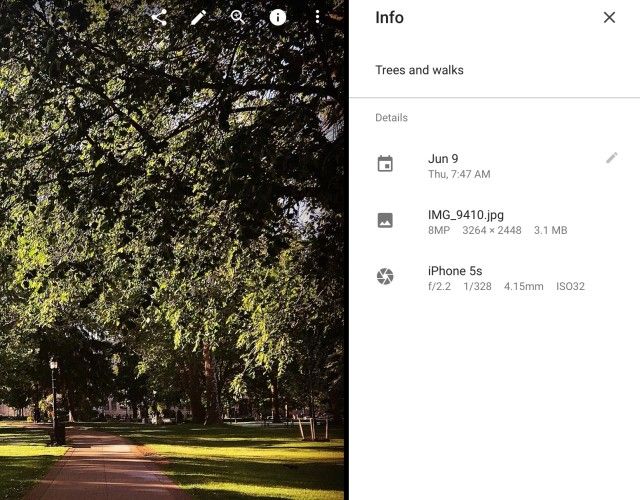Open the photo editor with the pencil icon
This screenshot has height=500, width=640.
point(198,18)
